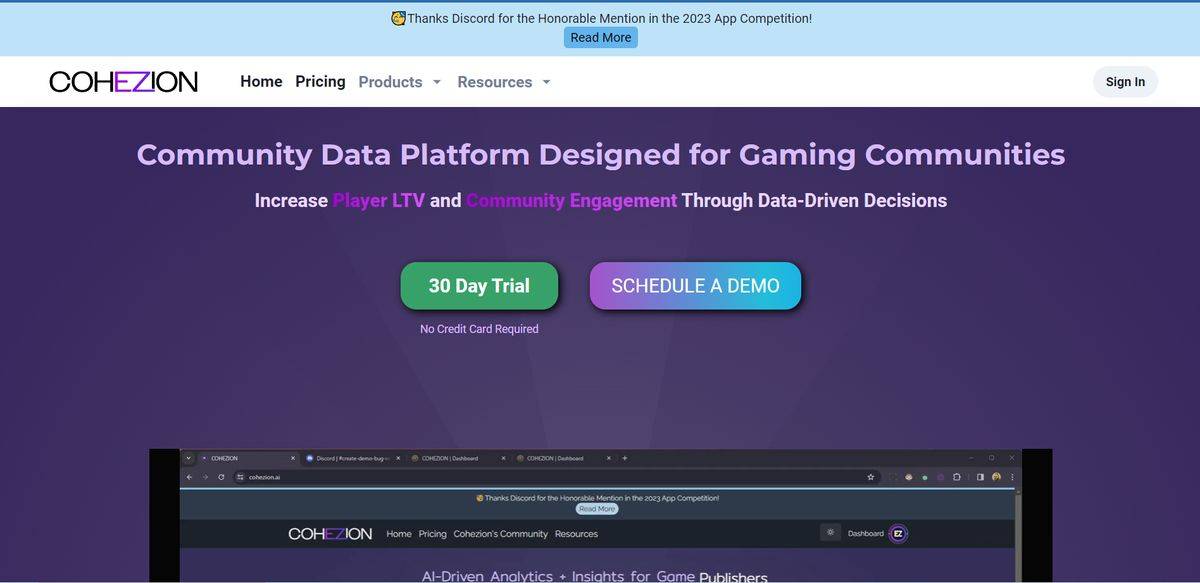Switch to the Discord tab in the preview

click(350, 458)
